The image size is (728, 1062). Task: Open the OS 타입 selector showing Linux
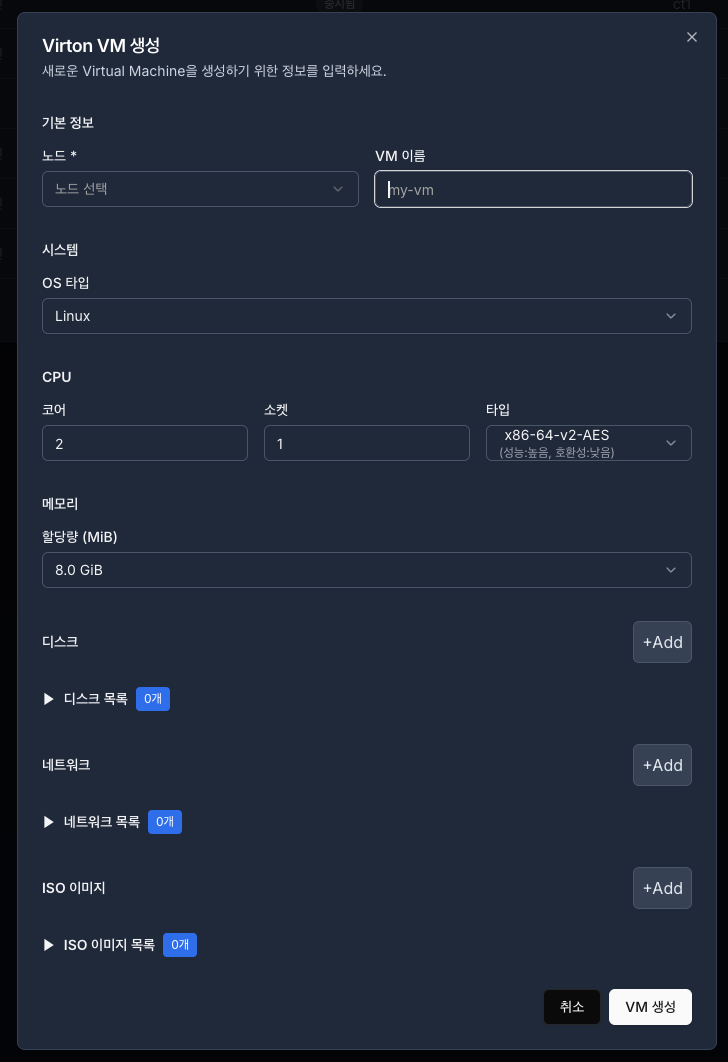[x=367, y=315]
